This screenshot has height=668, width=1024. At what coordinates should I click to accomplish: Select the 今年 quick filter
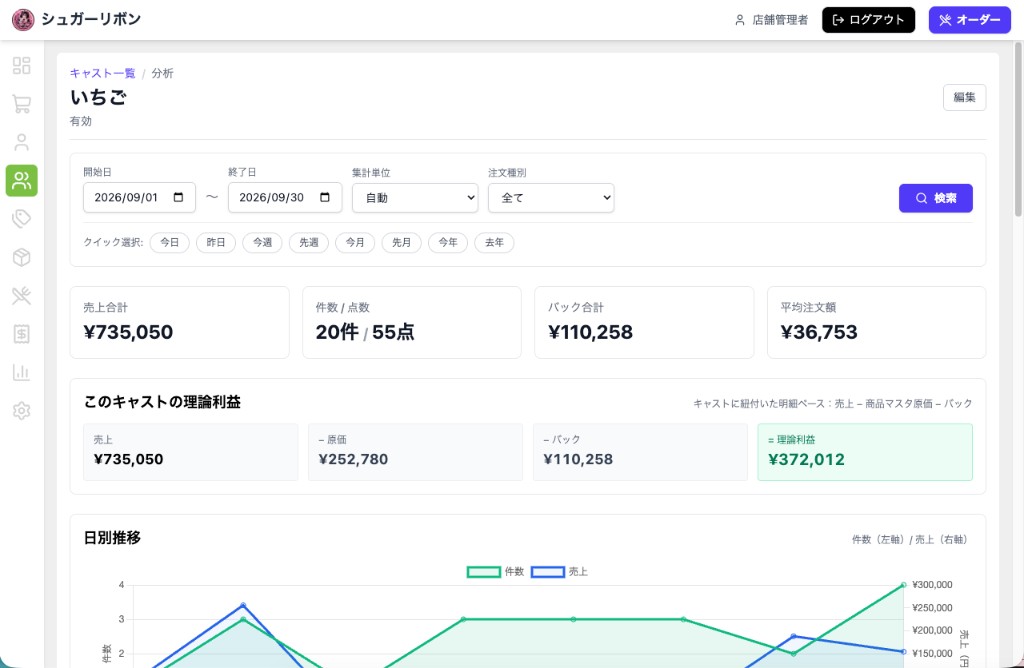(448, 242)
